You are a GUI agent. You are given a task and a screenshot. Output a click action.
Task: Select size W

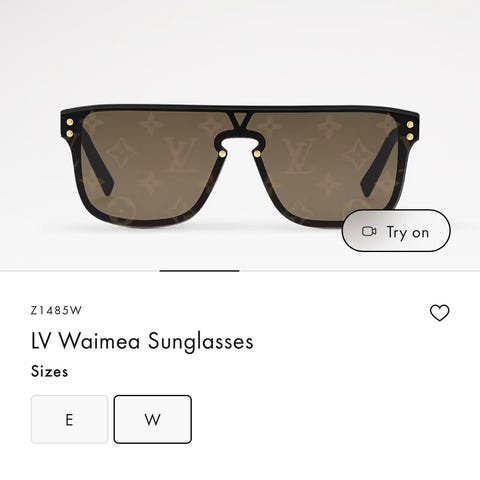click(x=153, y=419)
